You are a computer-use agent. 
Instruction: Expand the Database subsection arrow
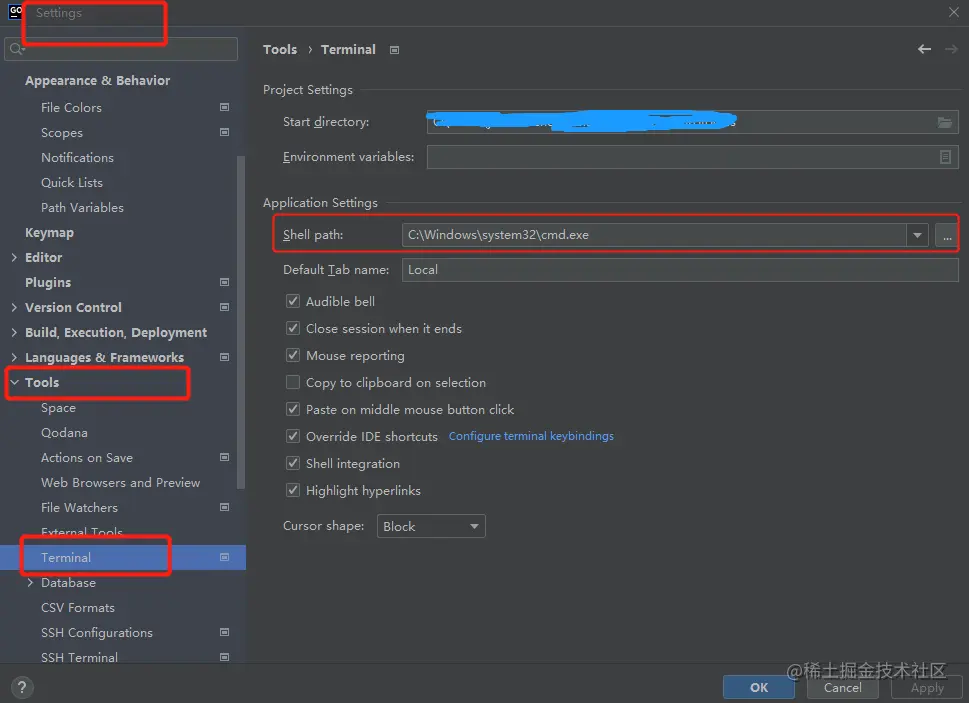click(x=30, y=583)
